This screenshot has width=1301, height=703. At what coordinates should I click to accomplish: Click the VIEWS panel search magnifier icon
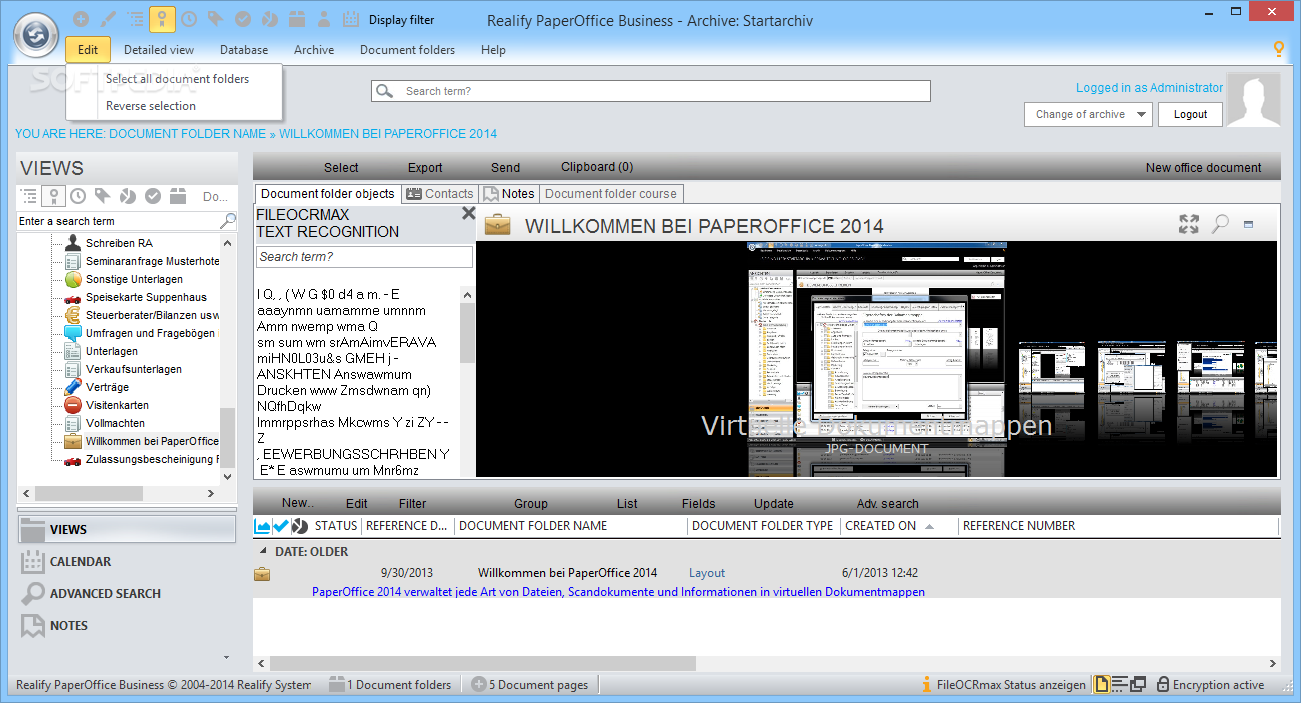coord(228,221)
